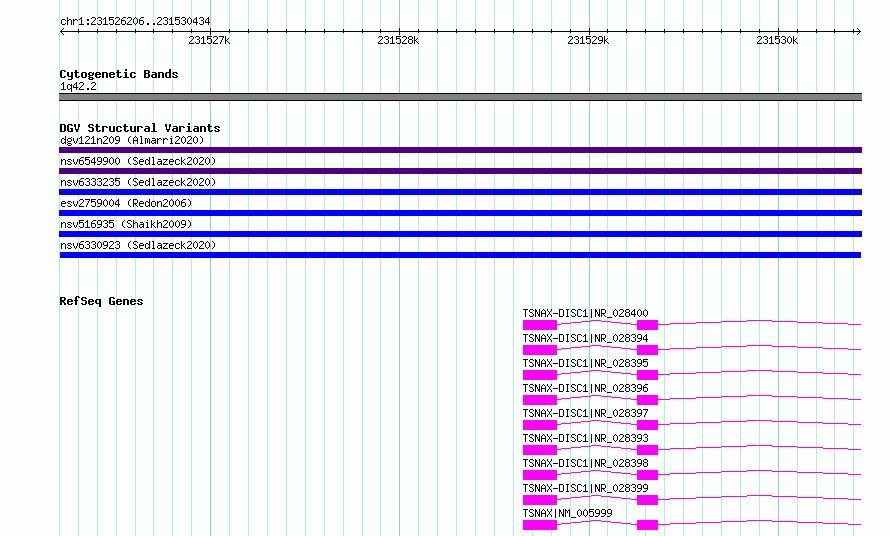
Task: Click the second exon block of TSNAX NM_005999
Action: coord(647,525)
